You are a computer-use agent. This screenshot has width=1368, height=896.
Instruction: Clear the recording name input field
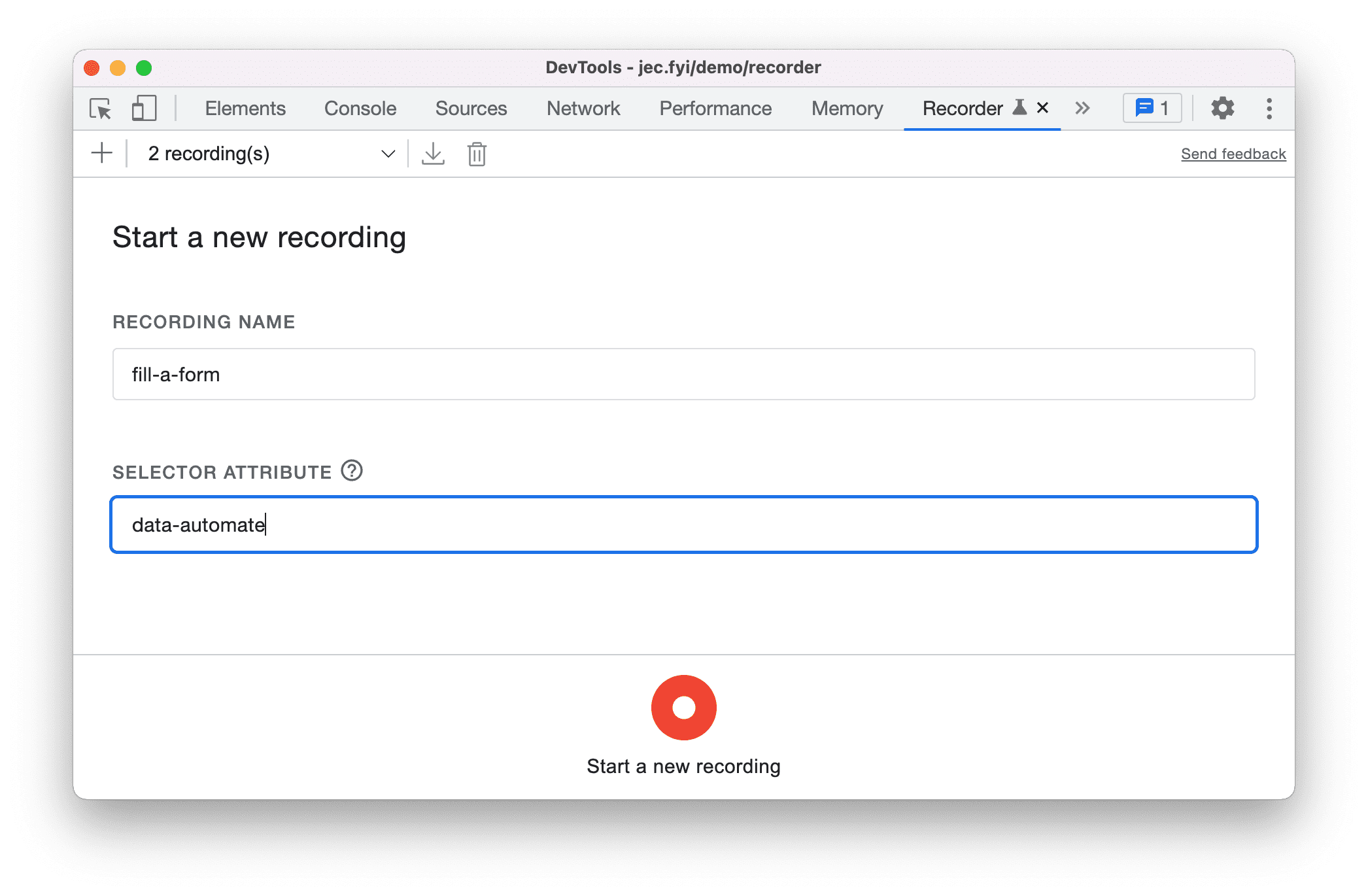683,376
